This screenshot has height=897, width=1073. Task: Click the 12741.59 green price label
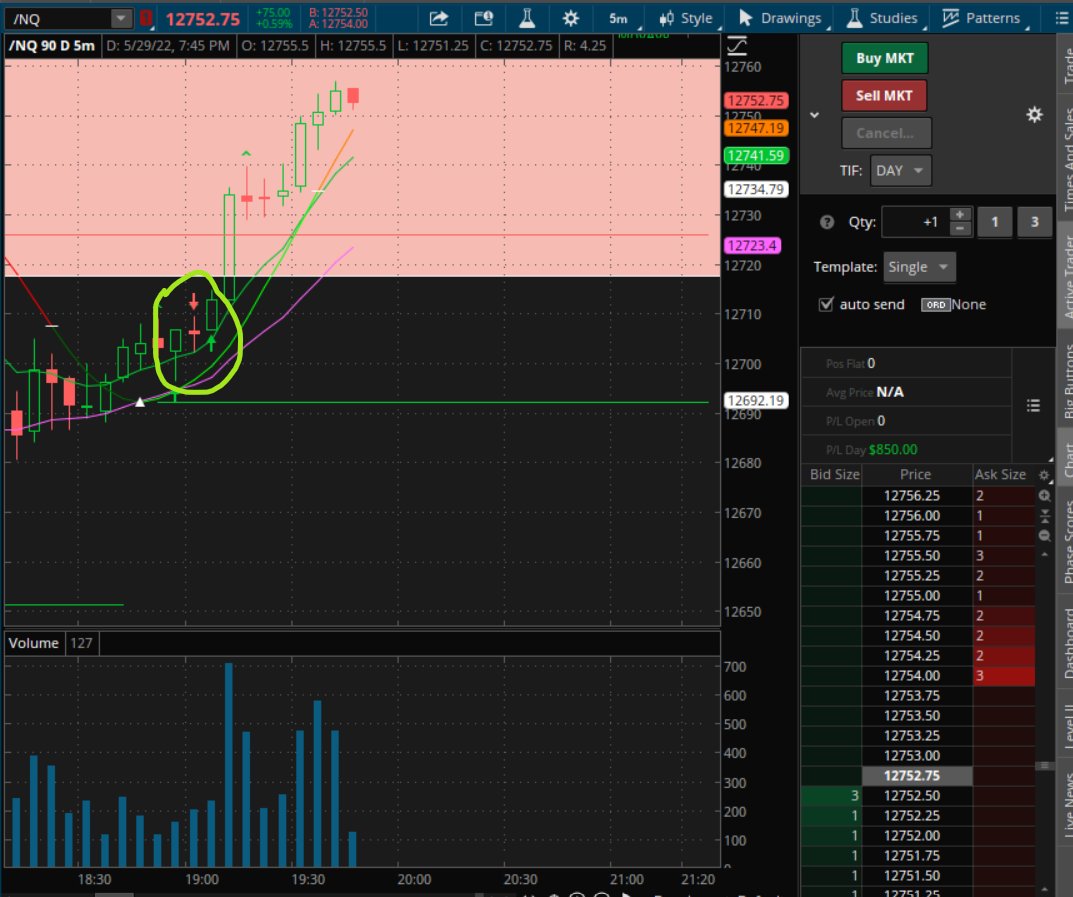coord(755,156)
